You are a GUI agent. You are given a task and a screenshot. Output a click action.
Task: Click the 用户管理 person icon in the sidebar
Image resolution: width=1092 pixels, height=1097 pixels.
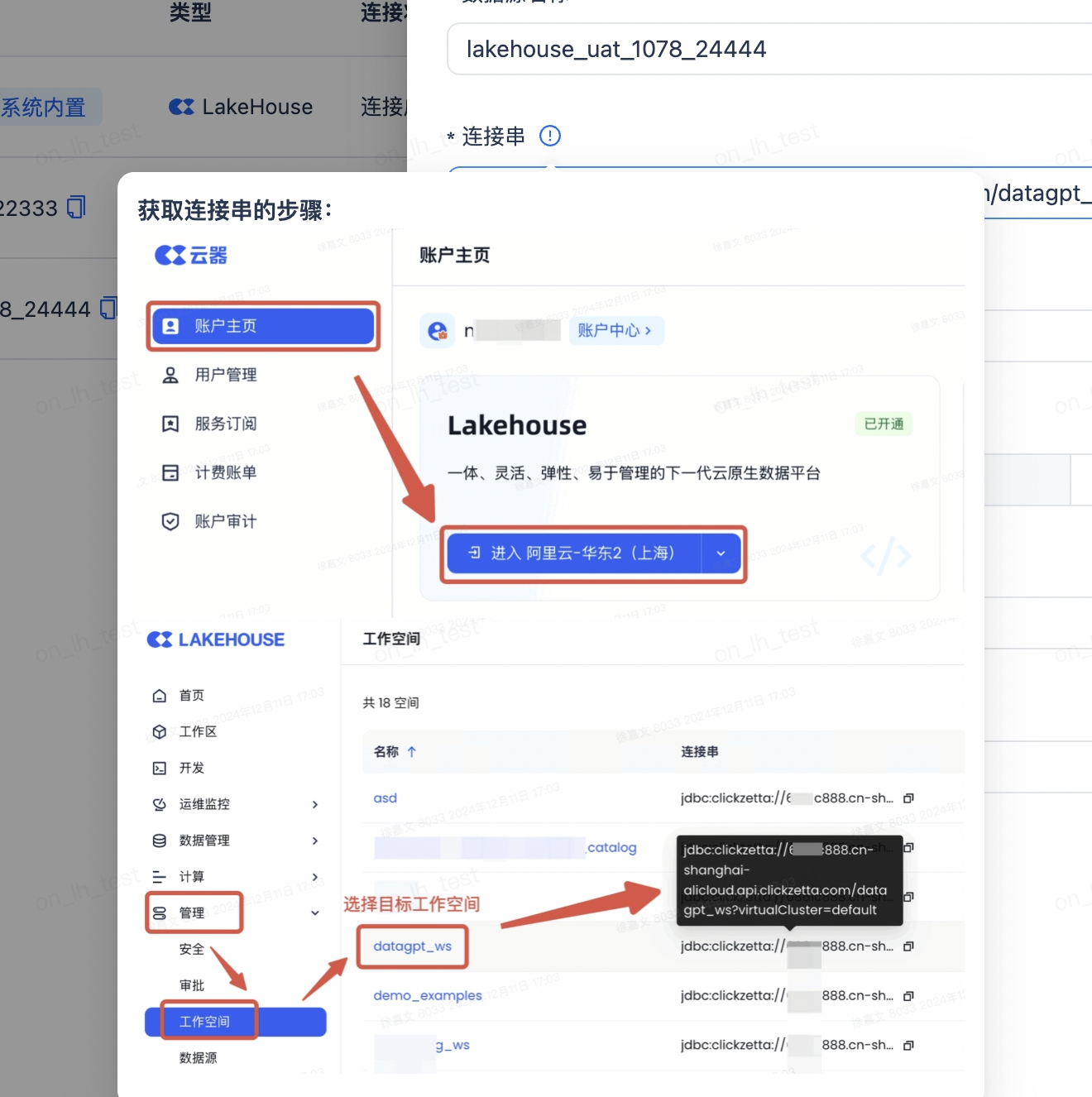click(x=170, y=375)
